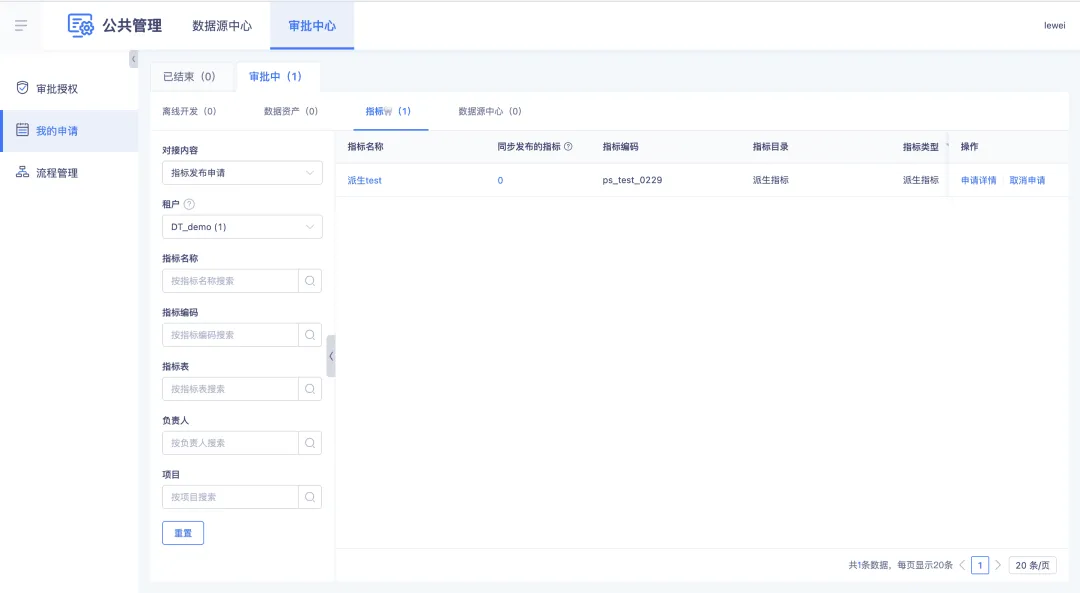Select page 1 in pagination
Screen dimensions: 1080x593
point(980,565)
